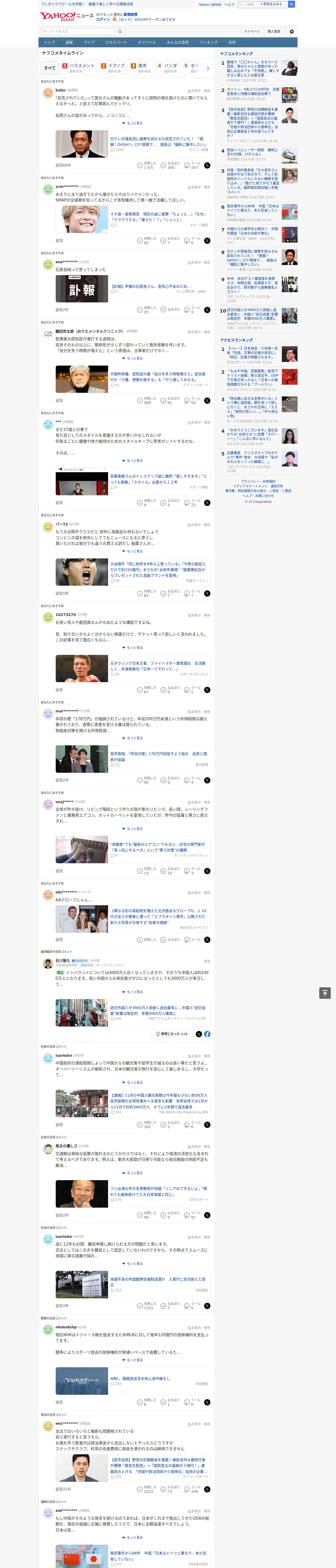Screen dimensions: 336x1568
Task: Open the settings gear icon
Action: tap(292, 32)
